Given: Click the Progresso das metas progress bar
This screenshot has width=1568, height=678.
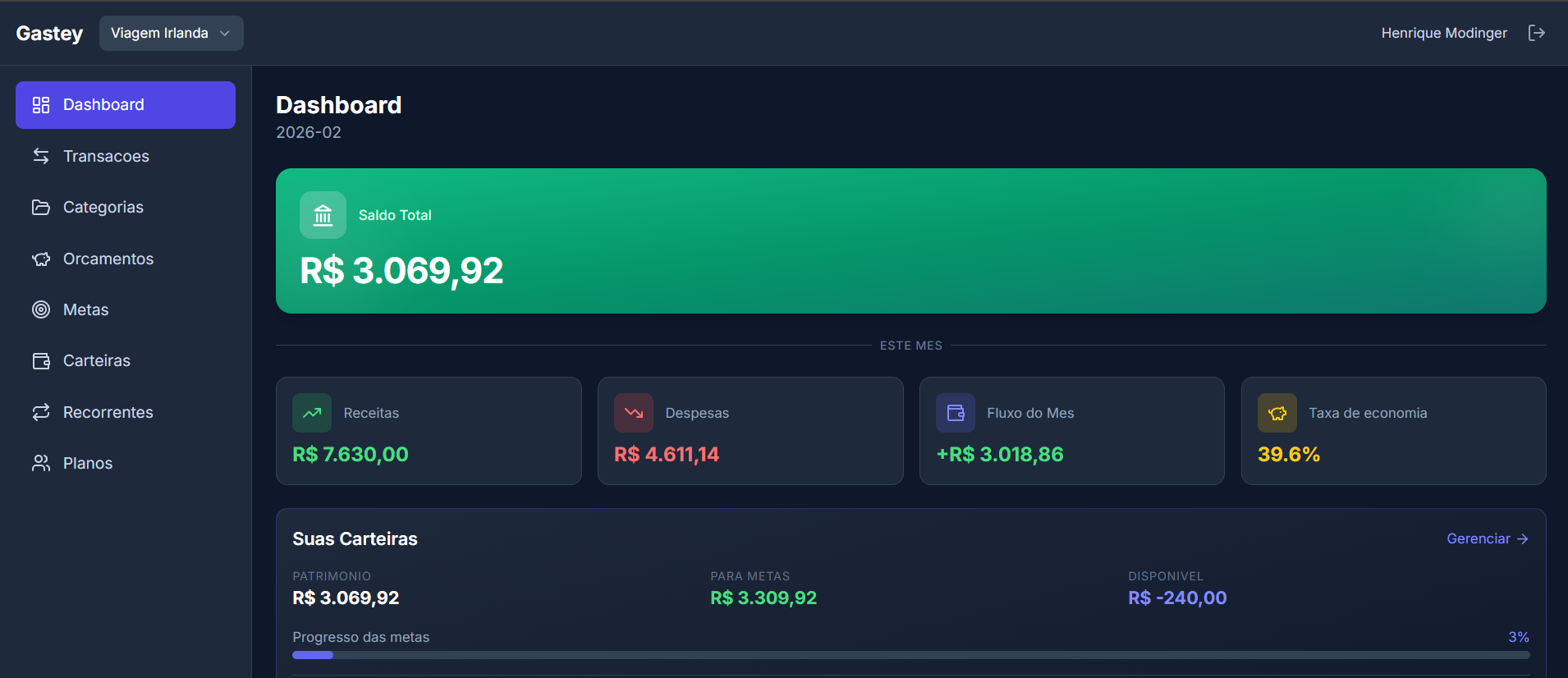Looking at the screenshot, I should click(910, 655).
